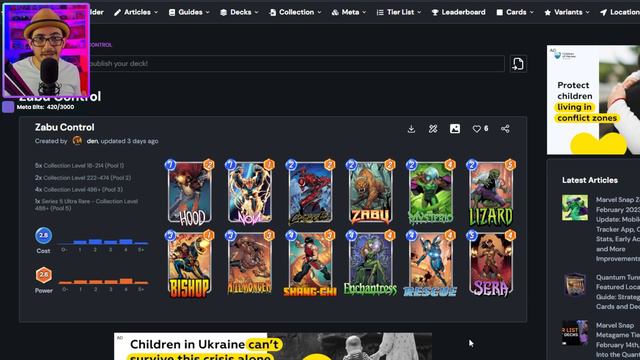Click the Guides book icon
The height and width of the screenshot is (360, 640).
[x=172, y=13]
